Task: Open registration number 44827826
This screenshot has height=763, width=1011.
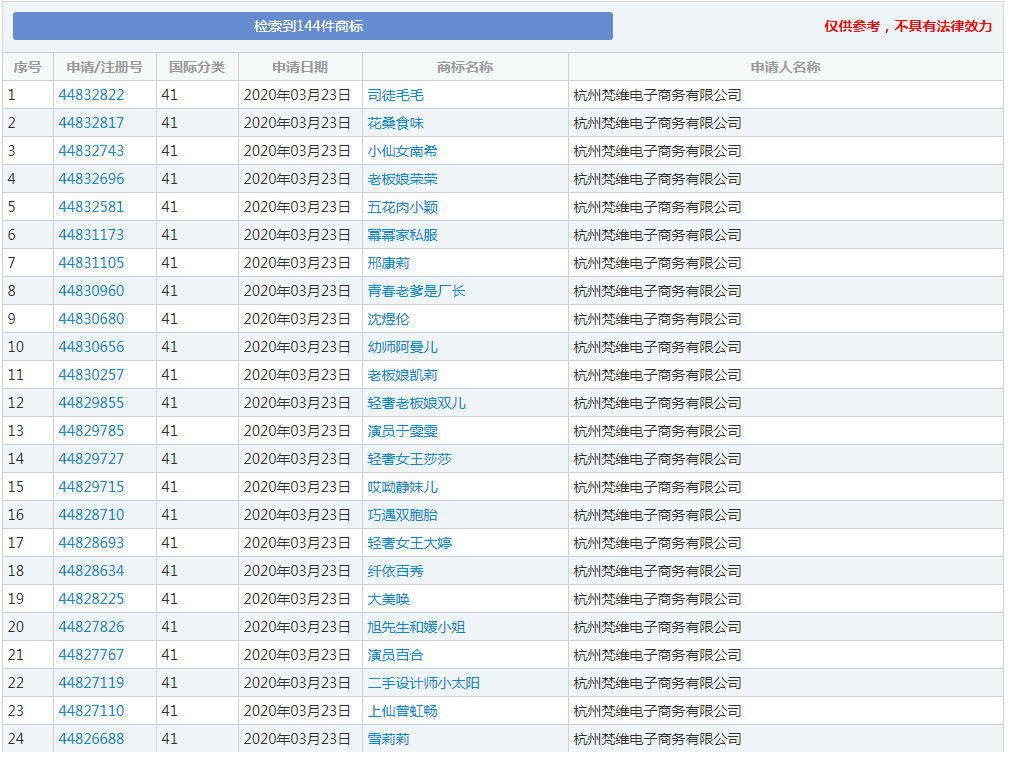Action: click(91, 627)
